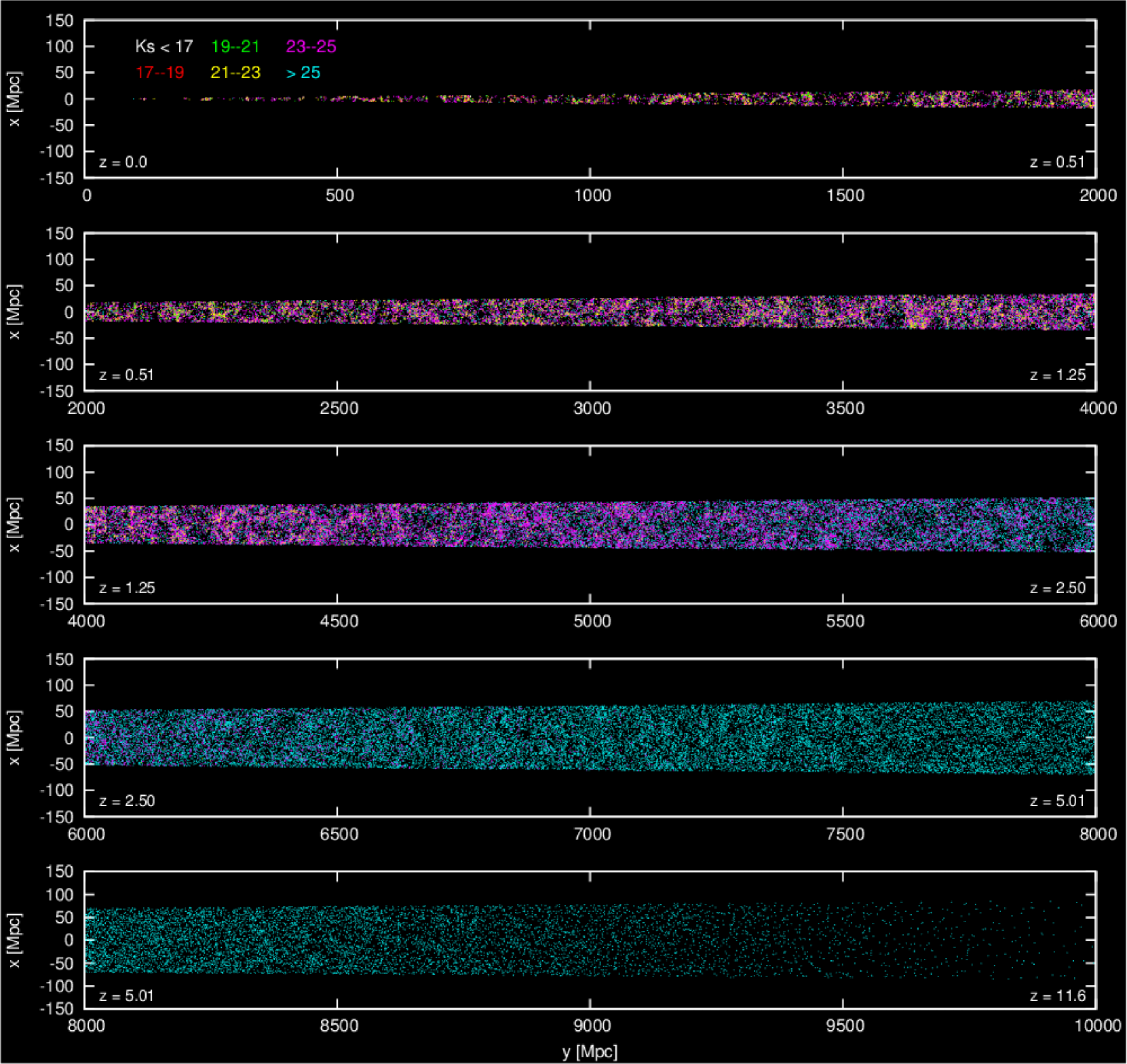Click the '5500' tick label
The height and width of the screenshot is (1064, 1127).
coord(845,622)
